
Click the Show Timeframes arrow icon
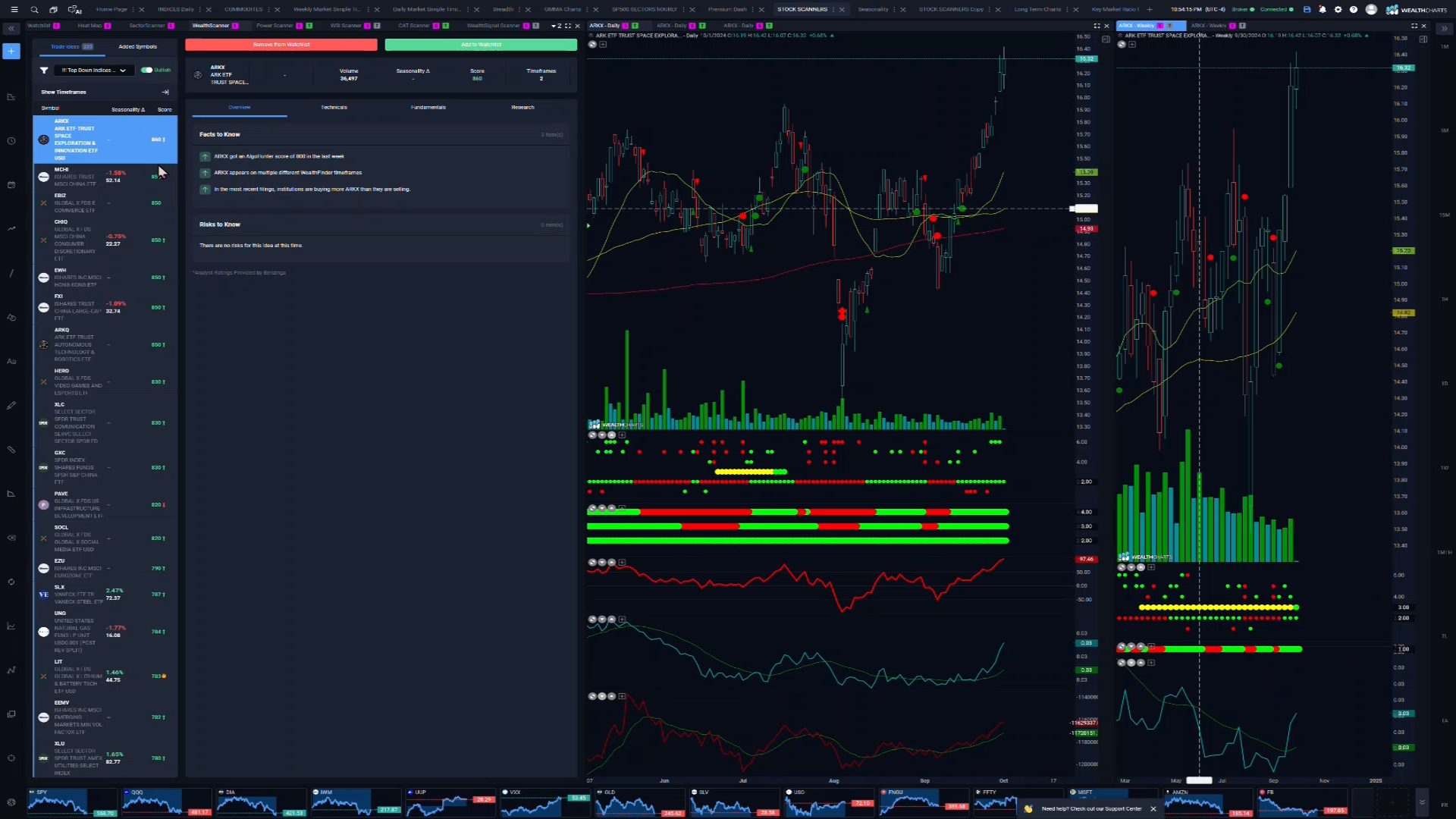pos(165,93)
